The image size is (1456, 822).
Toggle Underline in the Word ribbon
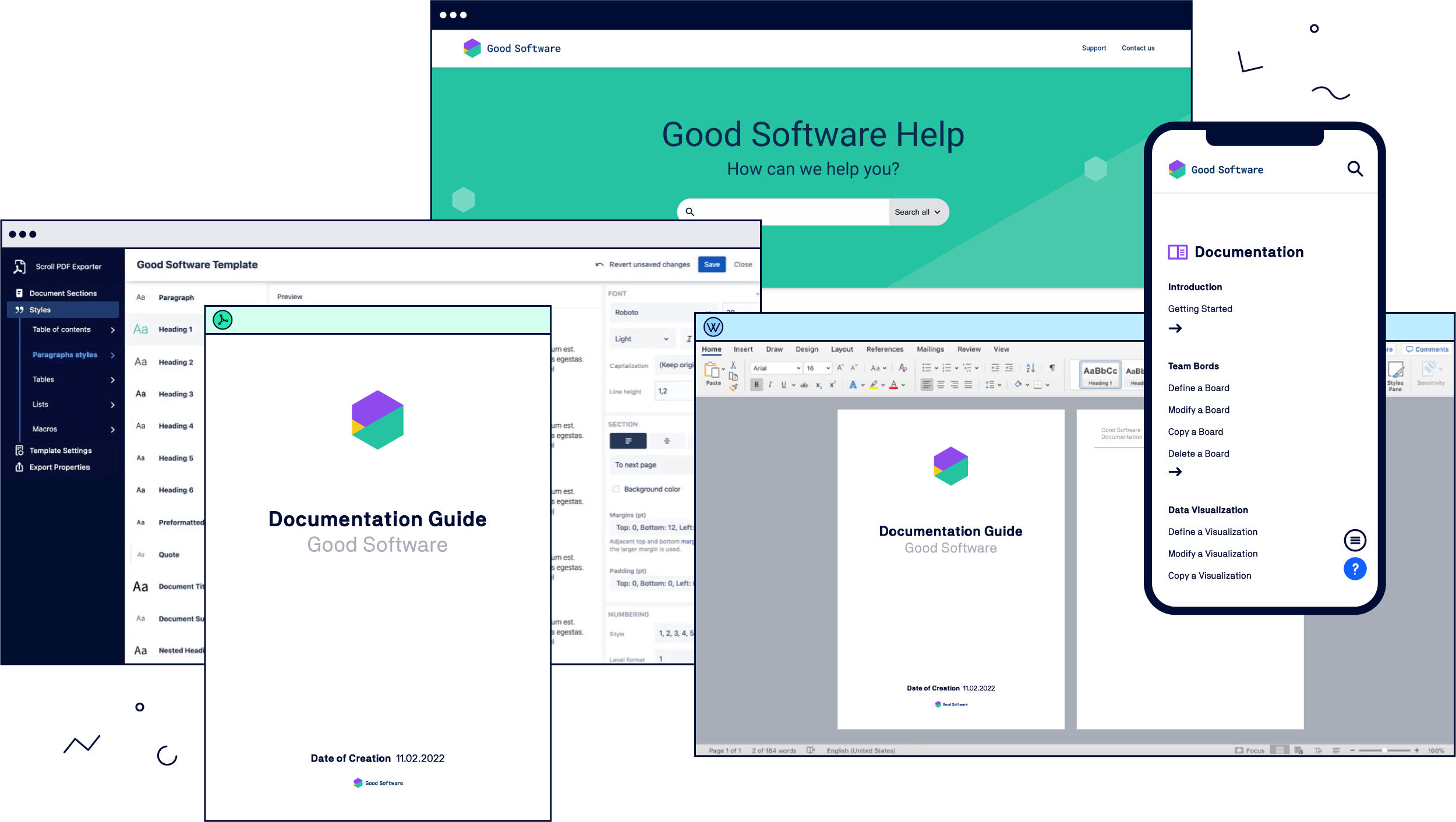(784, 385)
